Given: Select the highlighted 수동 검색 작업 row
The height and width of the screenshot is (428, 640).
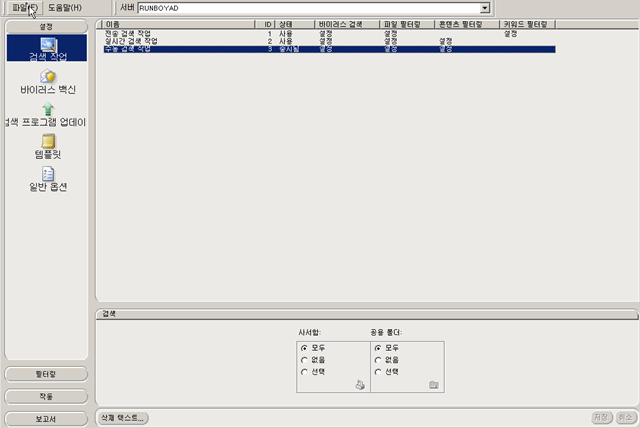Looking at the screenshot, I should 329,49.
